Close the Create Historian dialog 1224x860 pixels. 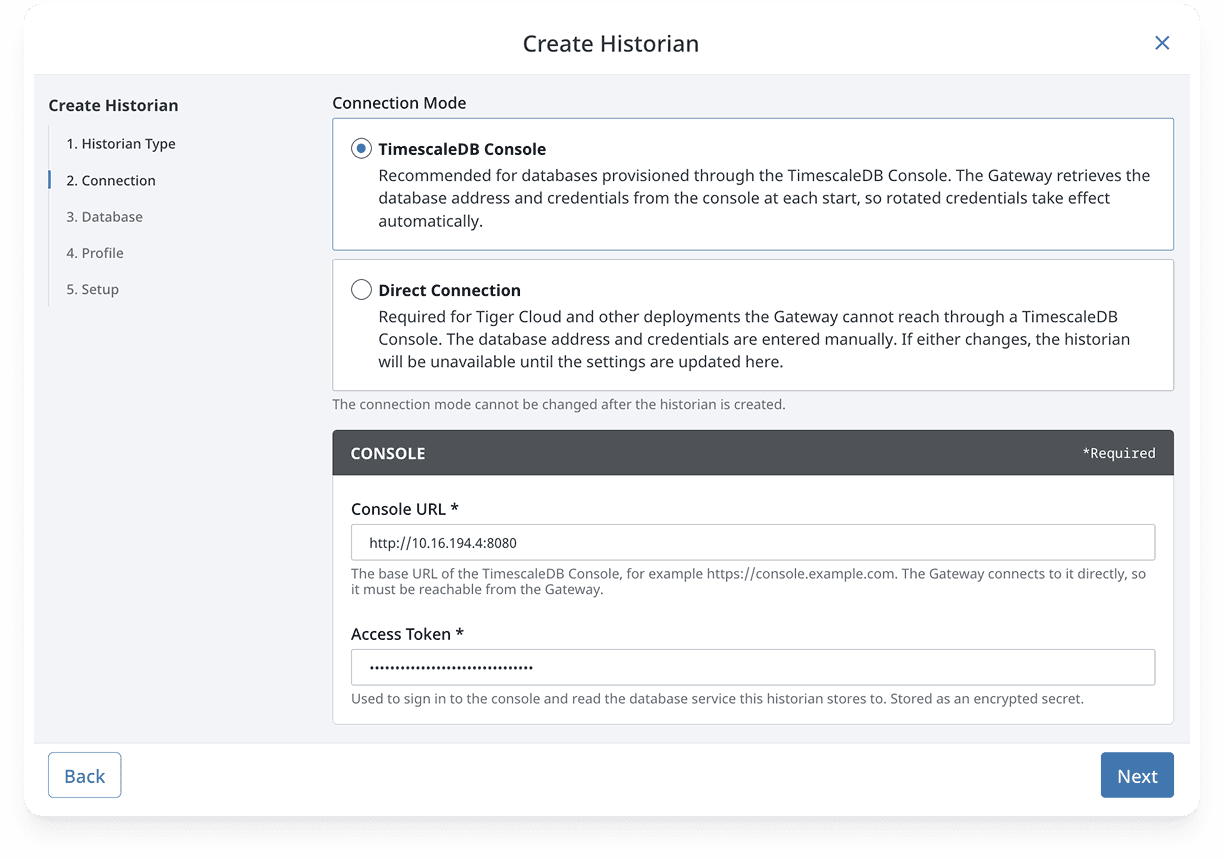point(1162,43)
